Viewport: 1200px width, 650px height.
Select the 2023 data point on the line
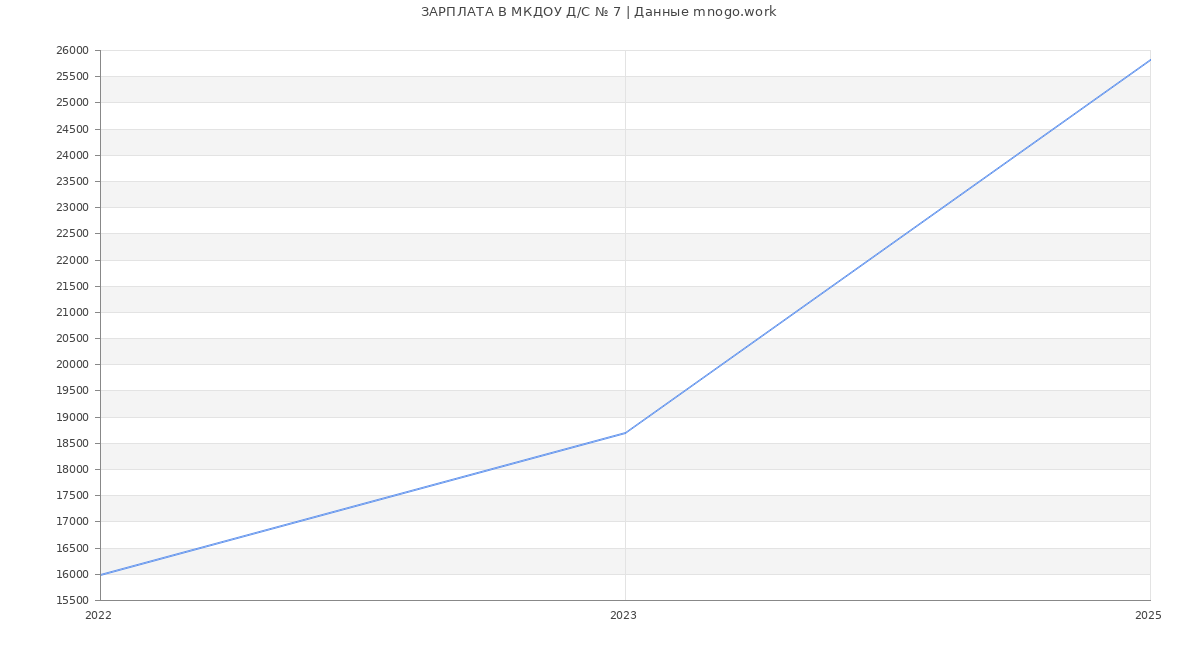pyautogui.click(x=625, y=433)
